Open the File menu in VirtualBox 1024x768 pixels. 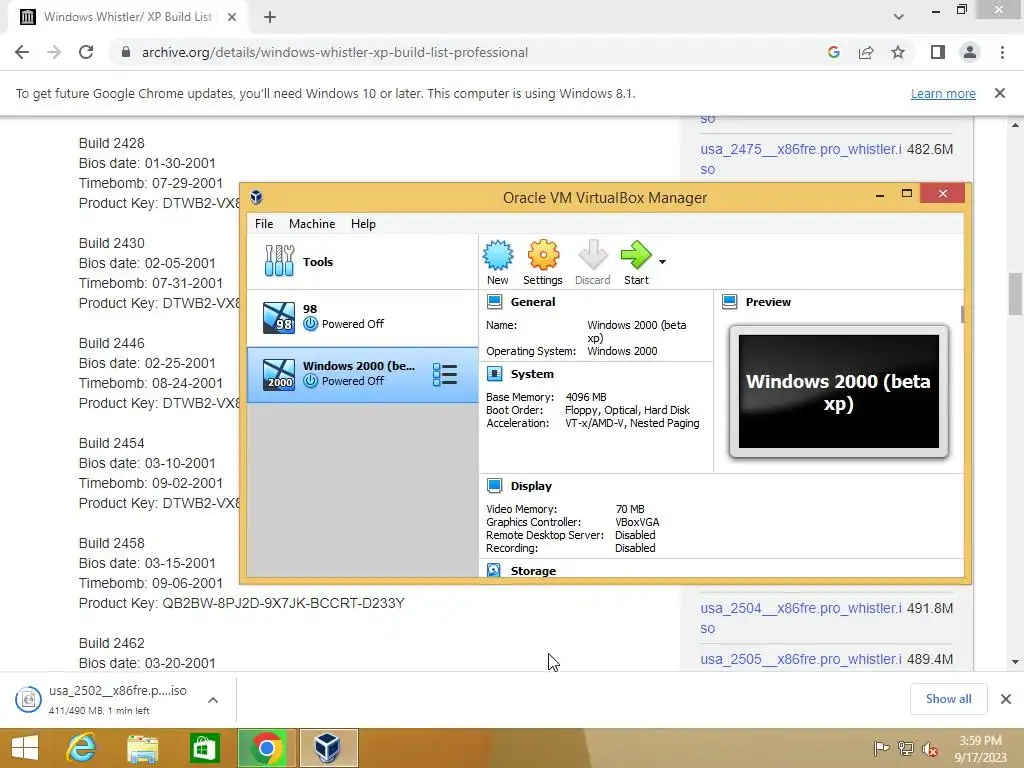click(264, 224)
